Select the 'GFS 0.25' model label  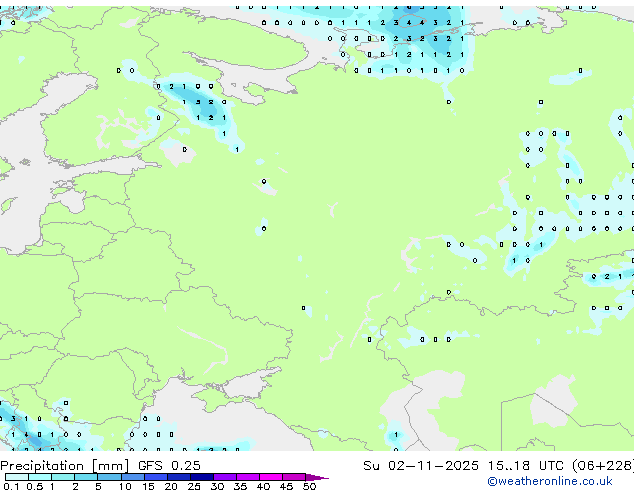(169, 466)
